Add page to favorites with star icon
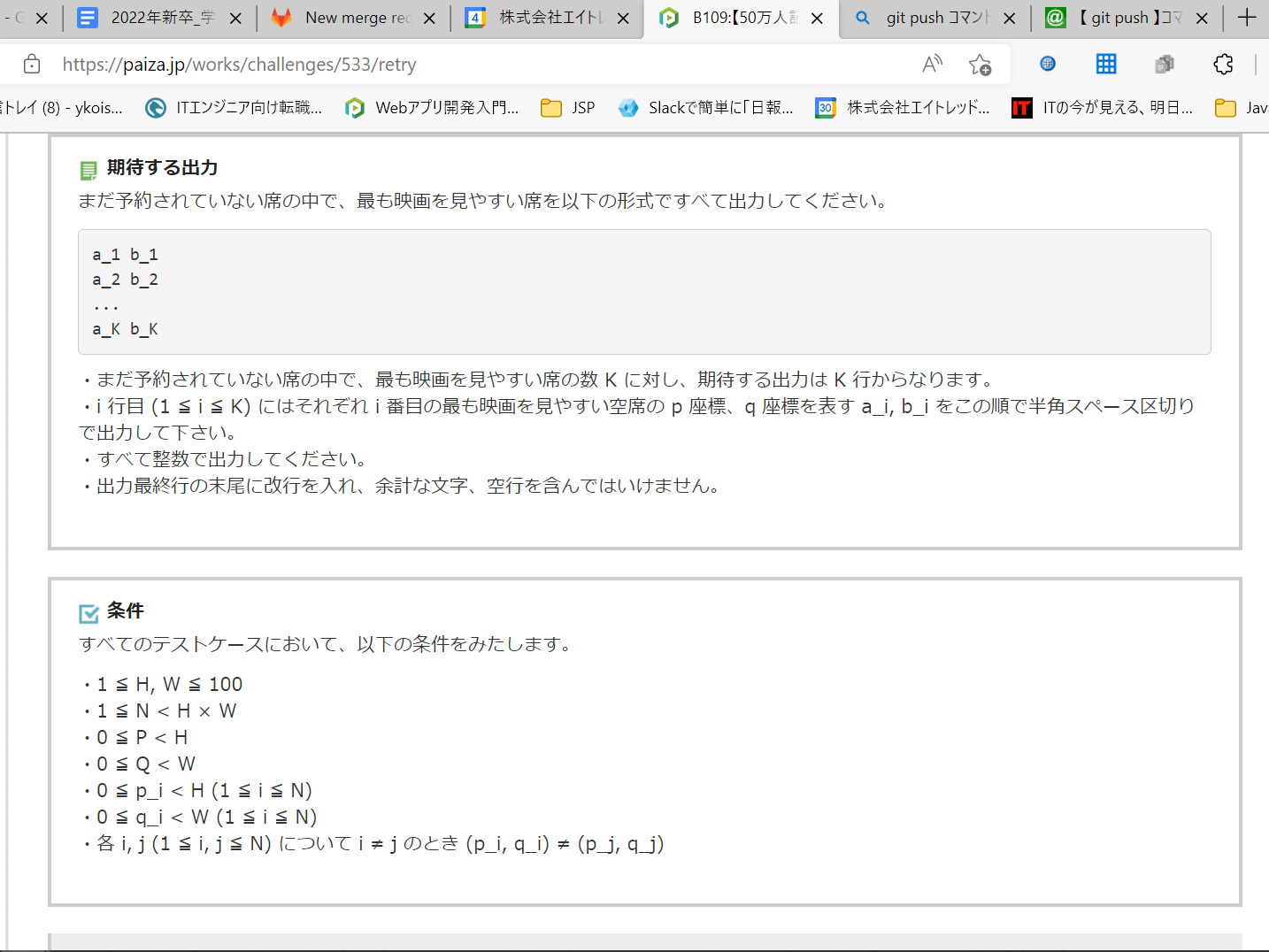Image resolution: width=1269 pixels, height=952 pixels. point(980,65)
